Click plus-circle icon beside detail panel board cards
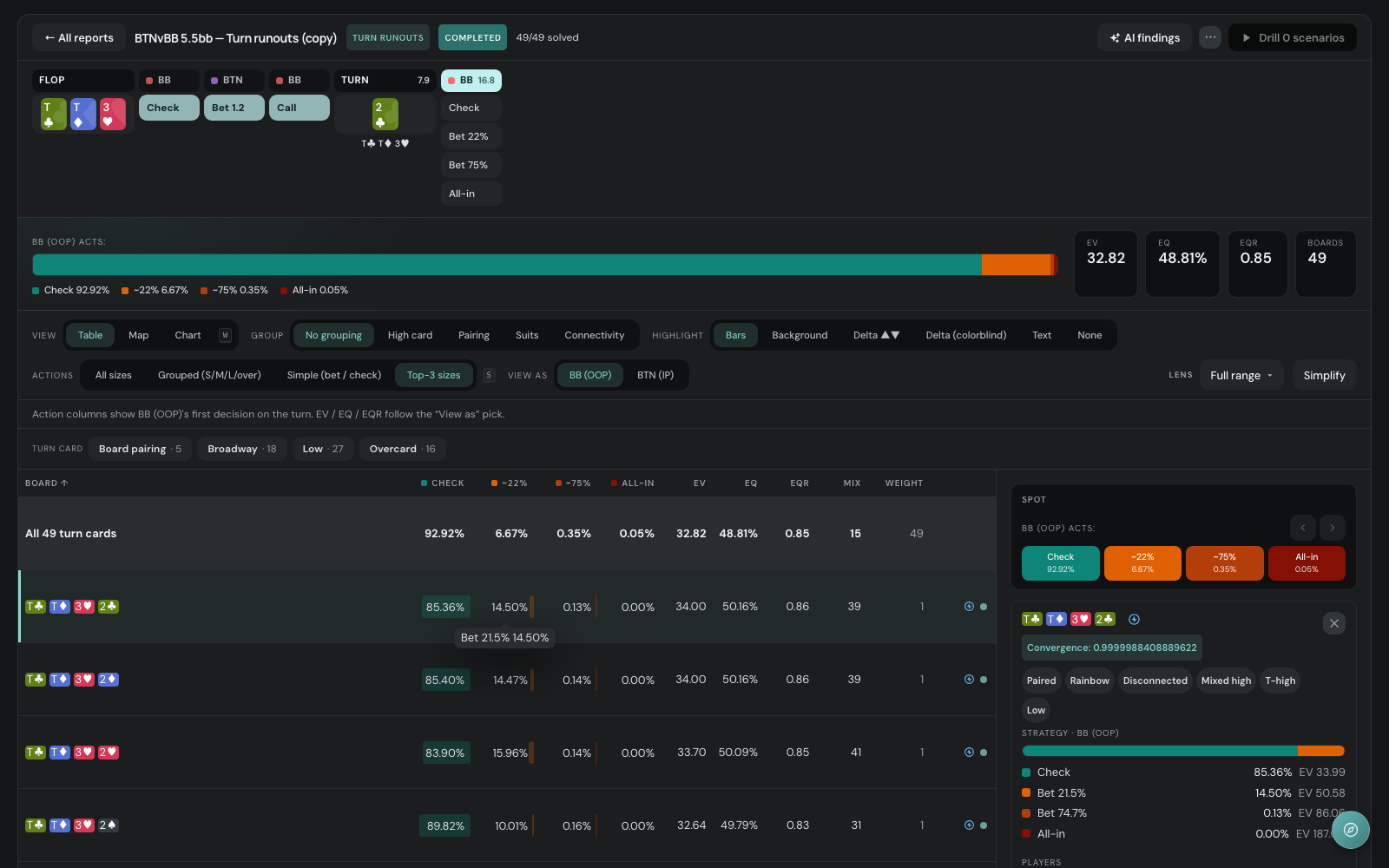1389x868 pixels. coord(1134,619)
